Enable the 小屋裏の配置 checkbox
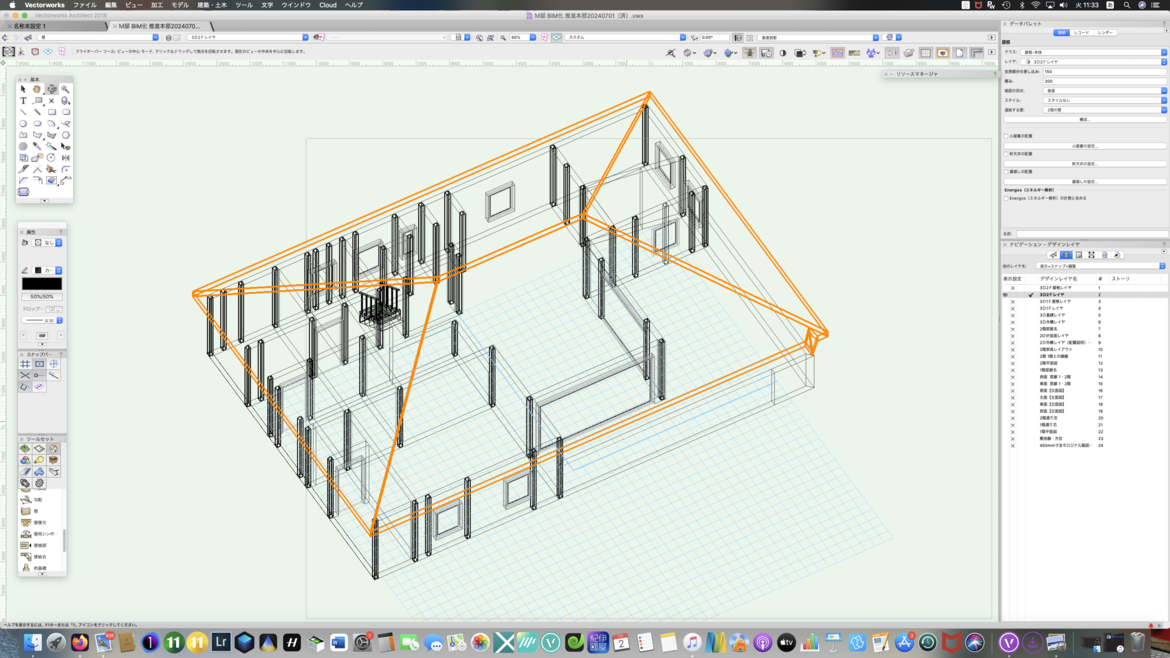 coord(1006,136)
